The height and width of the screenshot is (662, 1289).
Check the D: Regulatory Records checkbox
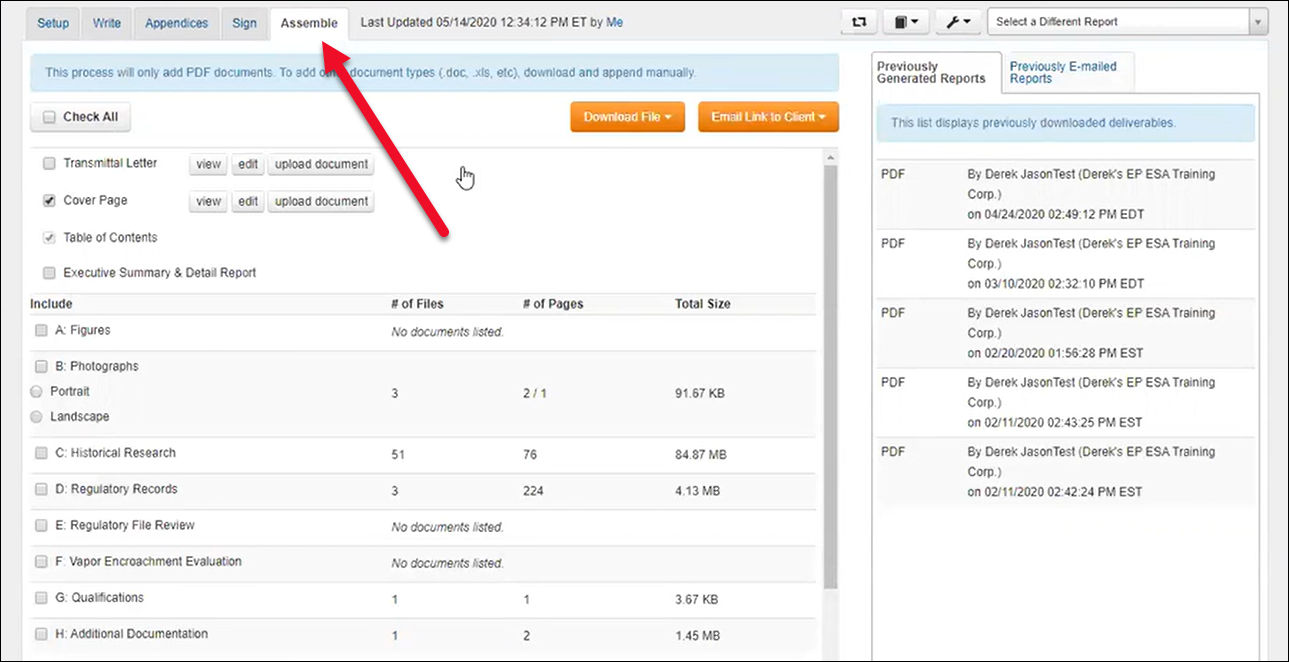coord(41,489)
